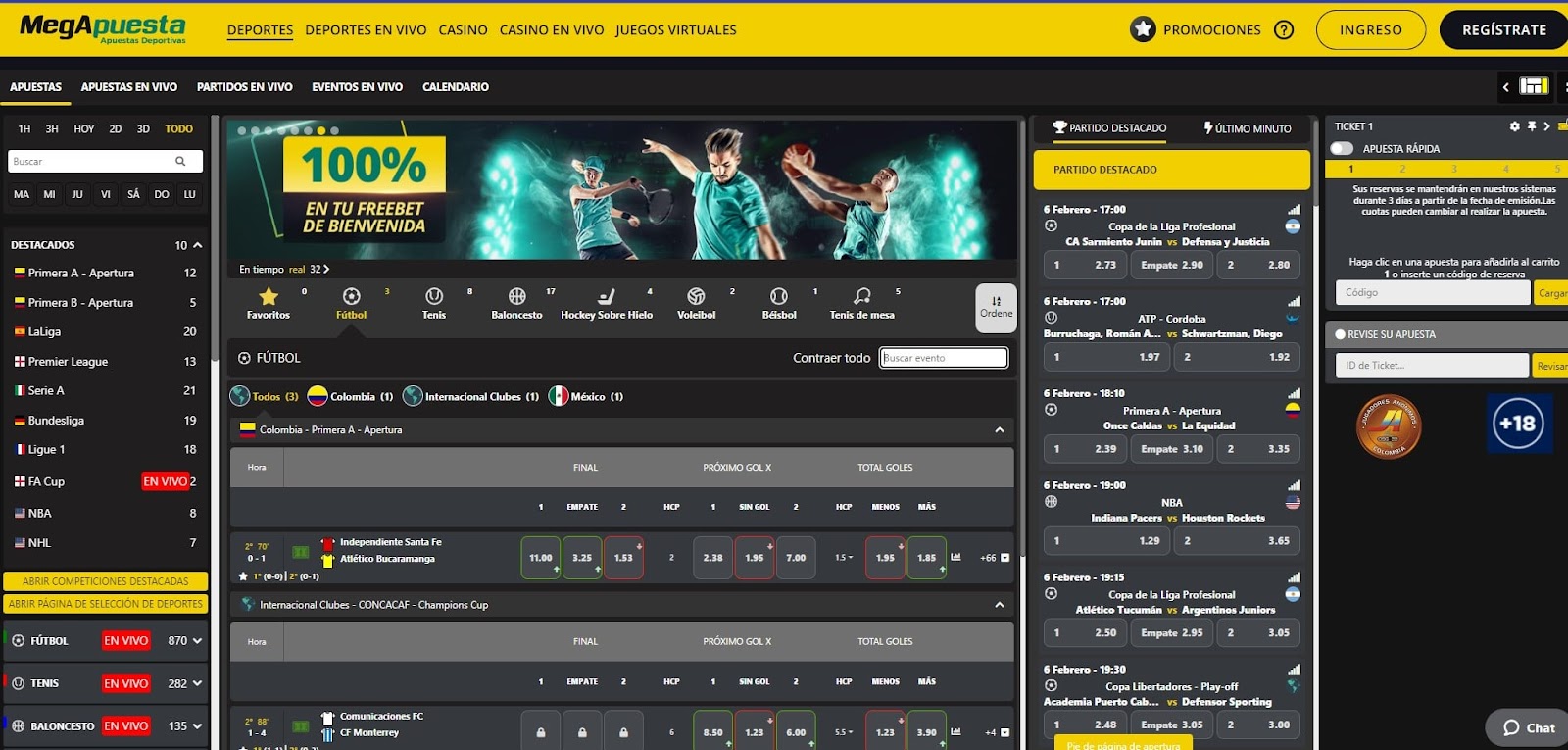Select the Revise su apuesta radio button
Image resolution: width=1568 pixels, height=750 pixels.
(1340, 334)
